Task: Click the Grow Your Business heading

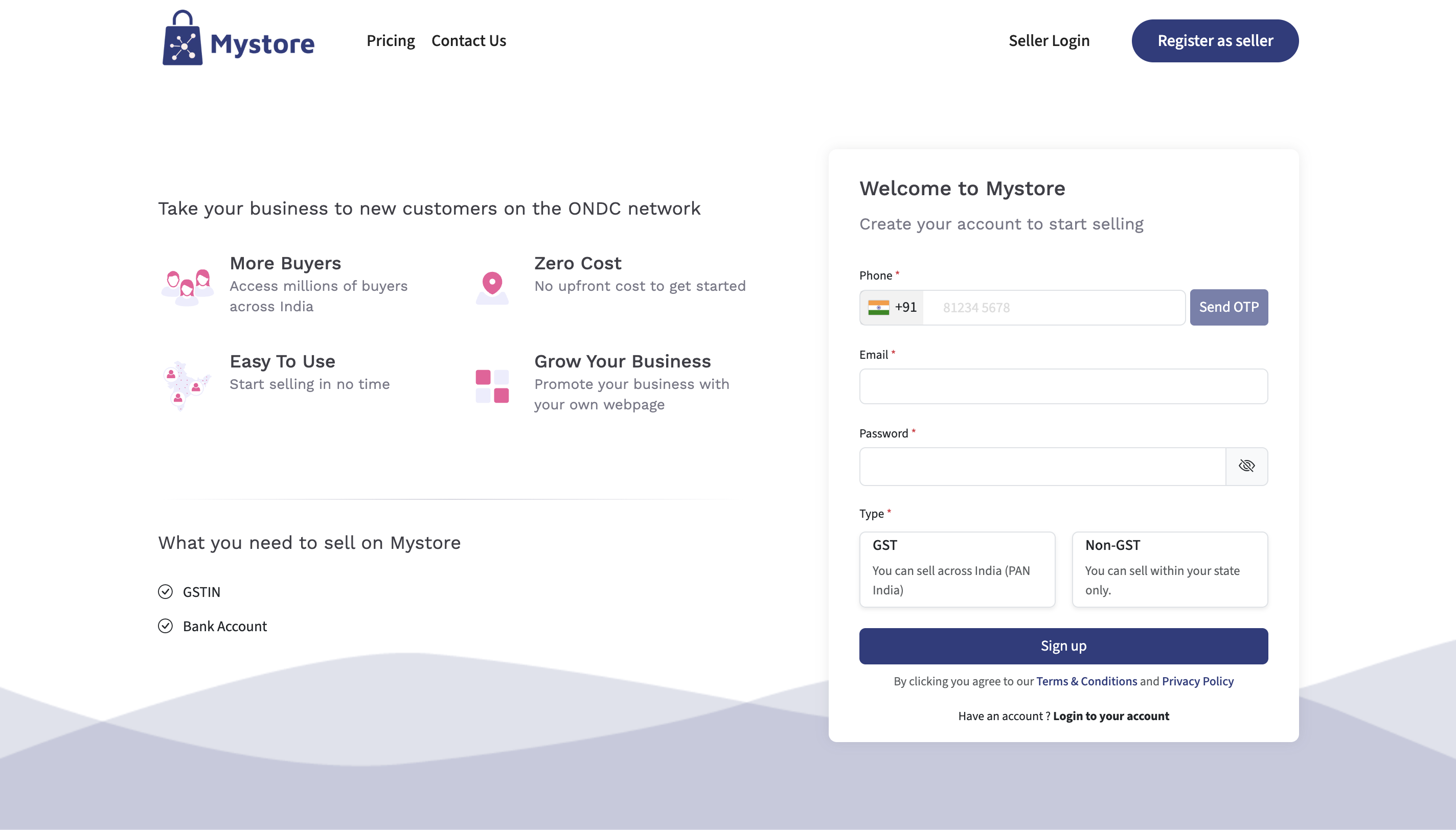Action: point(623,361)
